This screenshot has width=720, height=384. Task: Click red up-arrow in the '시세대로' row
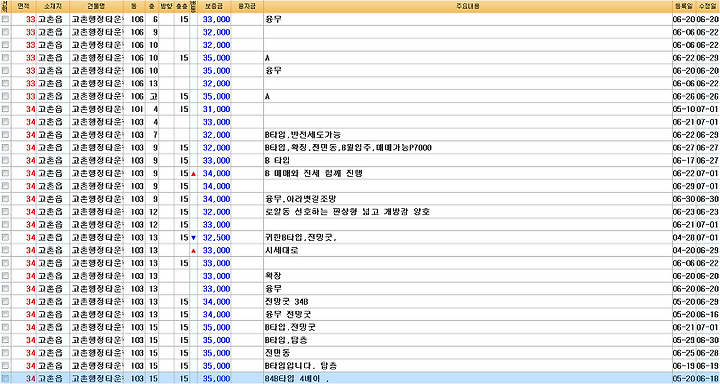coord(193,251)
